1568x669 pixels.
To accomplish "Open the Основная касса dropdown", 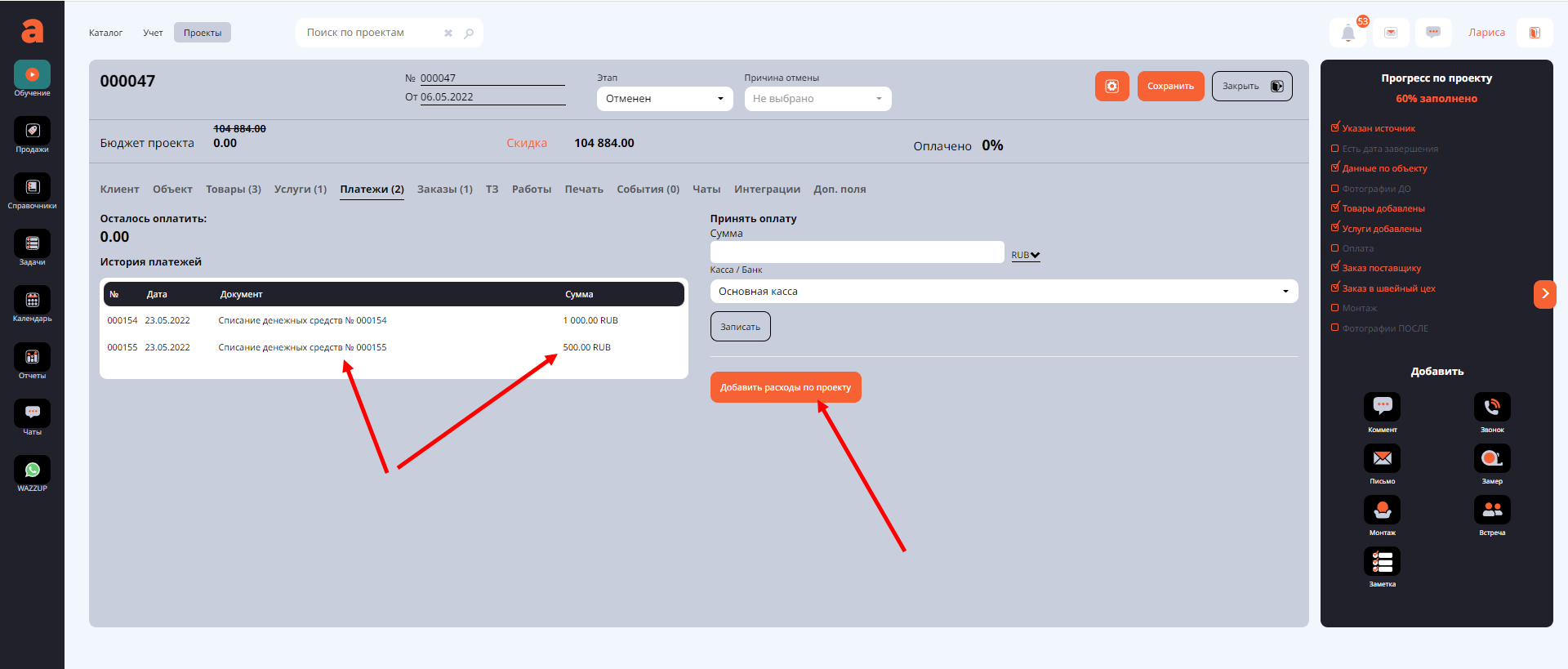I will click(x=1003, y=292).
